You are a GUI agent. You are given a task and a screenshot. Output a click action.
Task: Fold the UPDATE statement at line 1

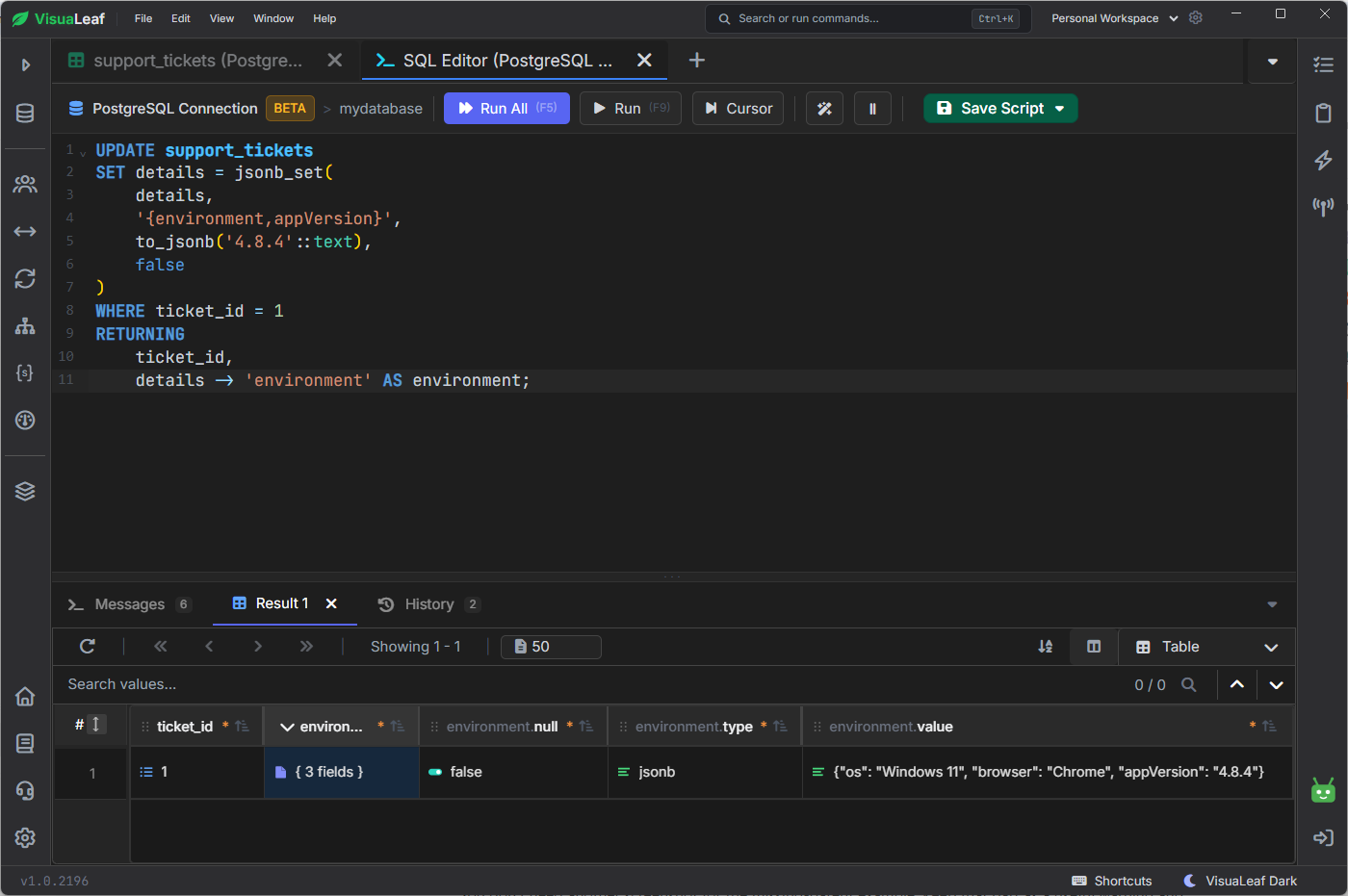(83, 152)
